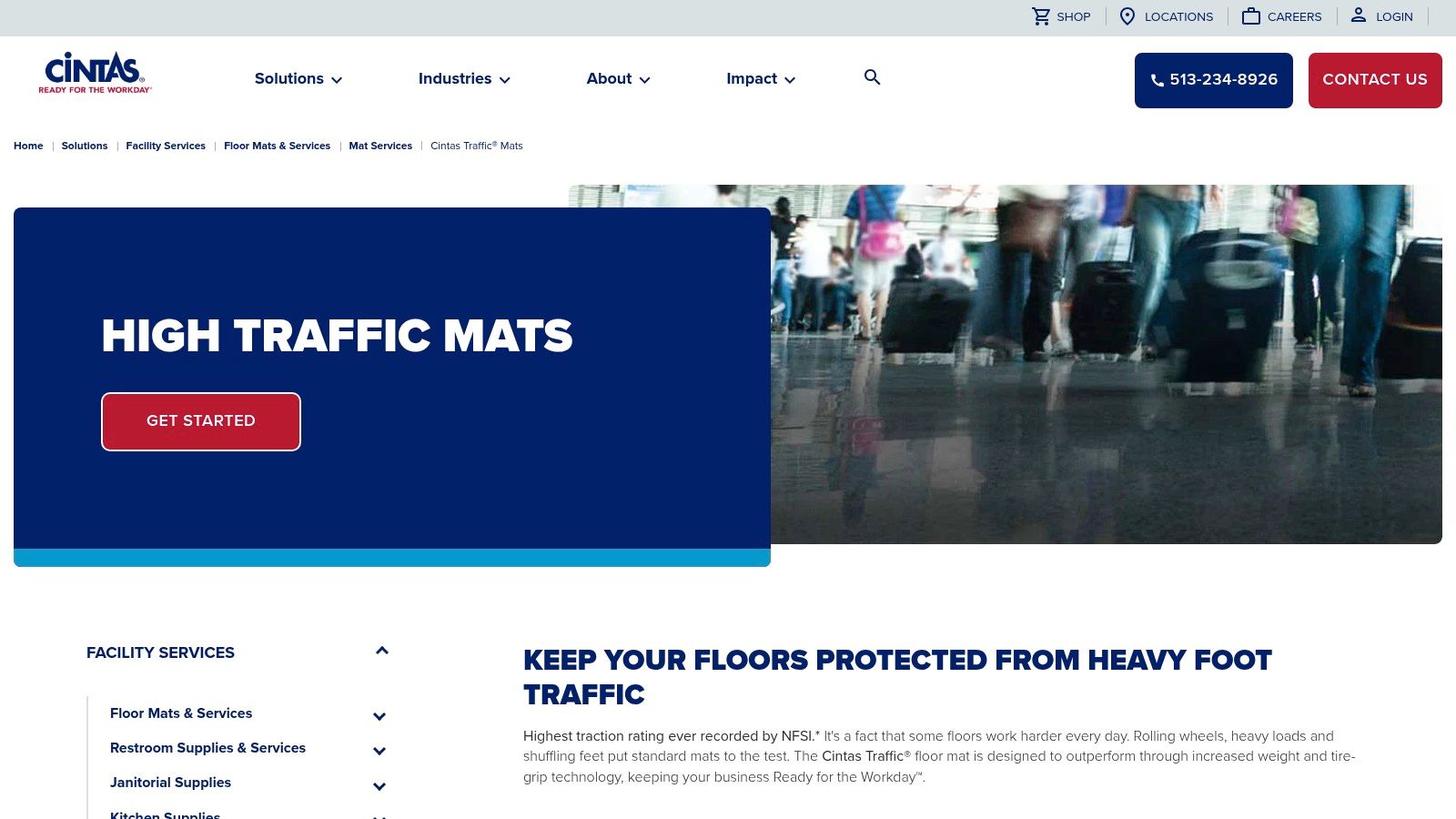Click Cintas Traffic Mats breadcrumb text
Image resolution: width=1456 pixels, height=819 pixels.
[477, 146]
